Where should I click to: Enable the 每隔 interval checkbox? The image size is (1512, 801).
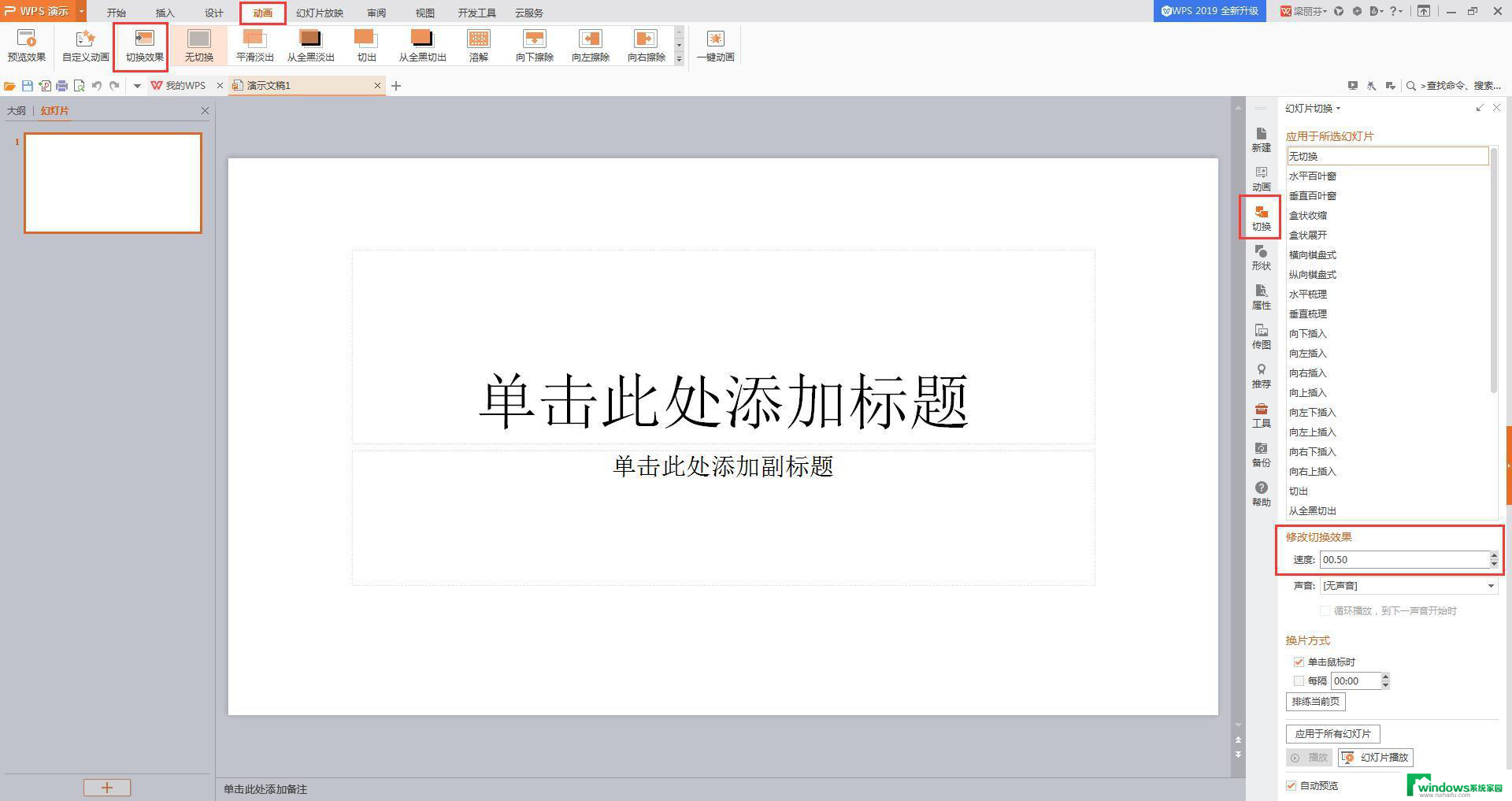1299,680
